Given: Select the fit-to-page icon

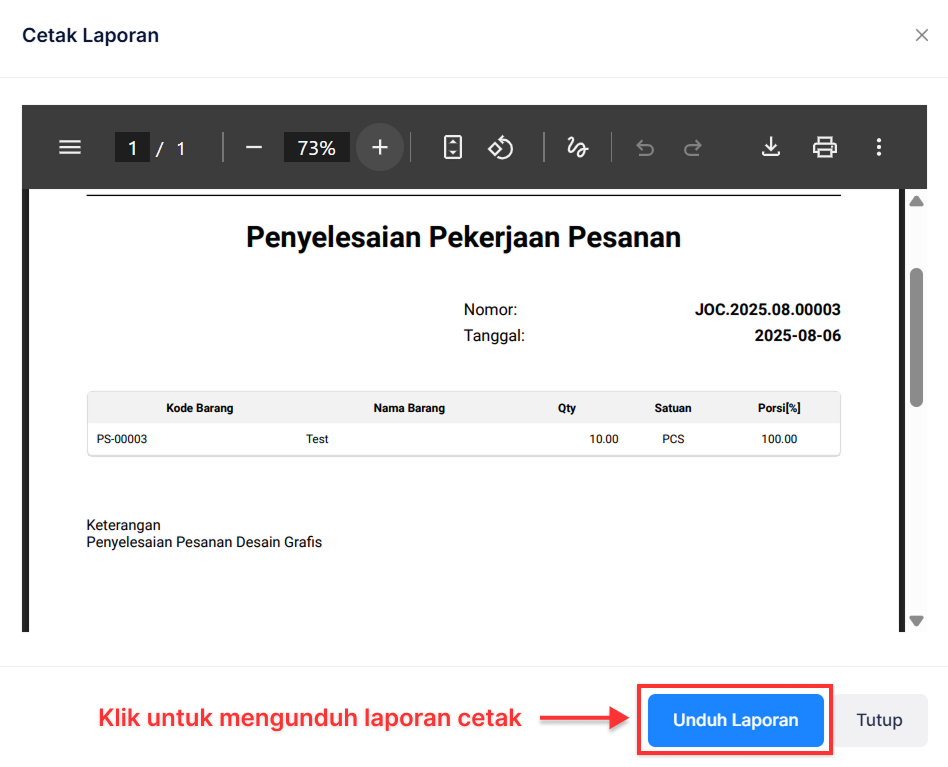Looking at the screenshot, I should coord(452,147).
